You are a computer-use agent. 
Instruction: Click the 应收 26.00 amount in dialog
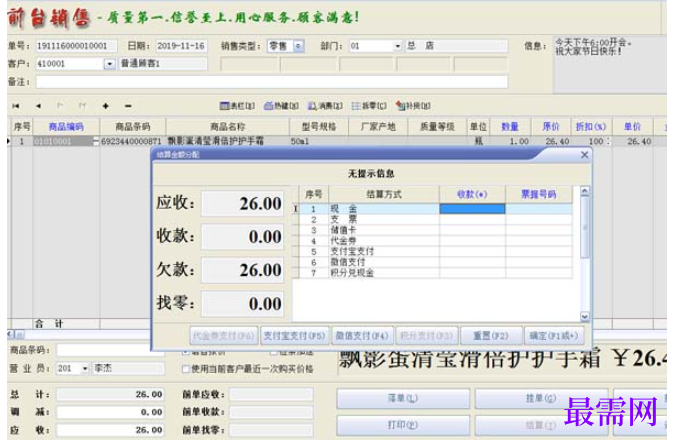tap(243, 203)
